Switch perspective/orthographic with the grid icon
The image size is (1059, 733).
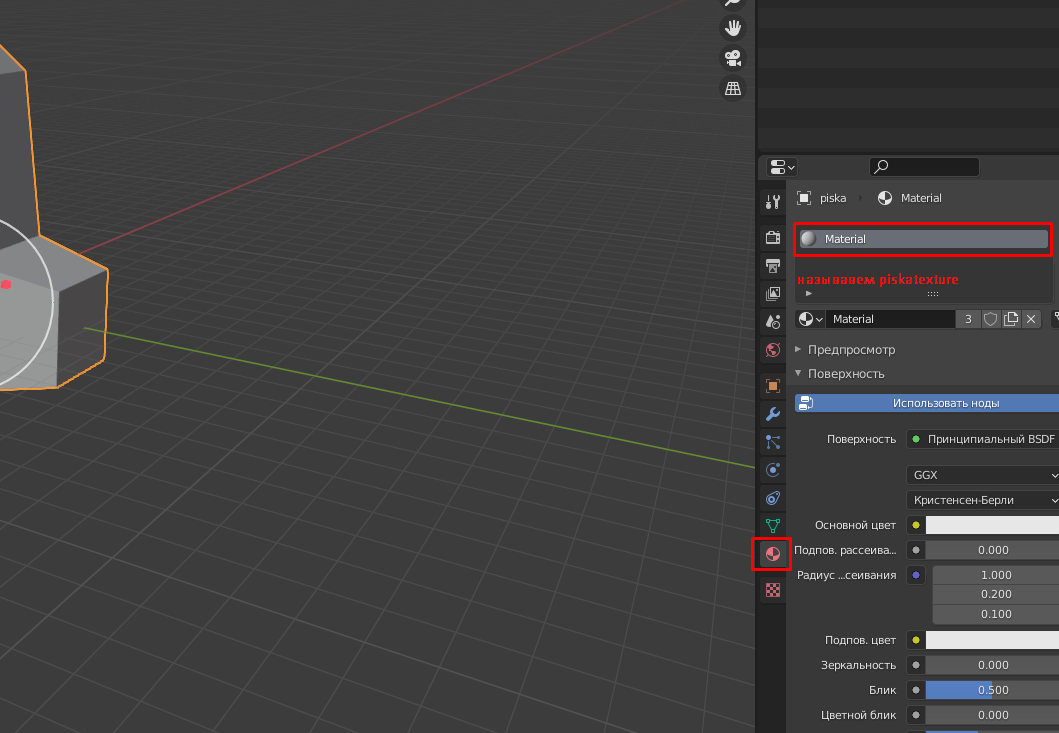click(733, 88)
